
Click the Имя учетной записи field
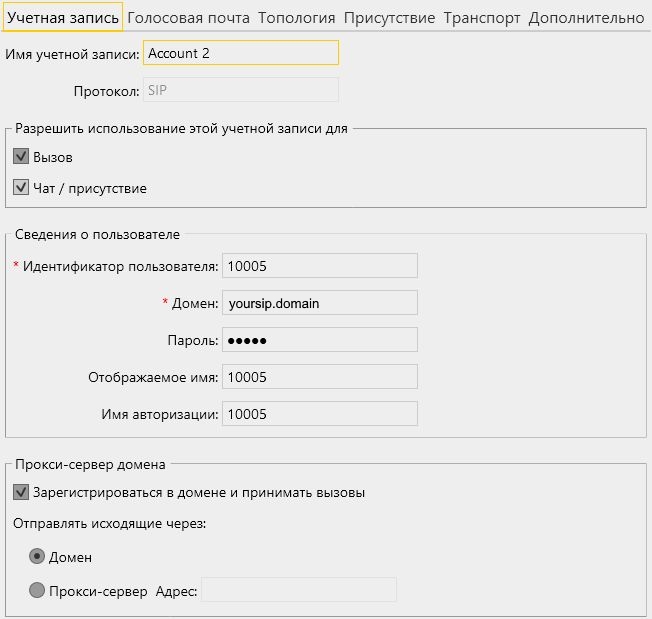(x=241, y=53)
